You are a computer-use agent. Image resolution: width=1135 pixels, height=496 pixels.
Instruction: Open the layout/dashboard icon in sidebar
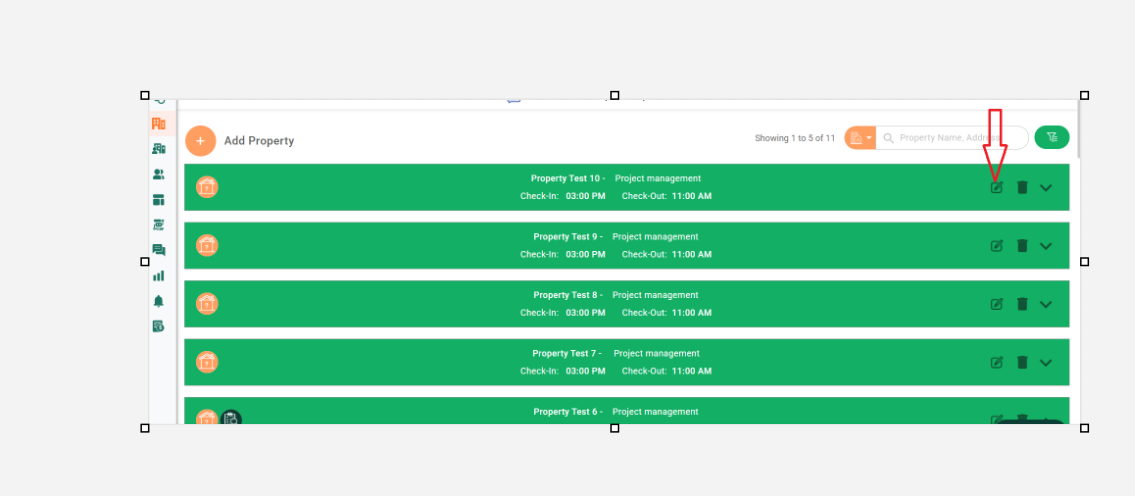coord(159,200)
